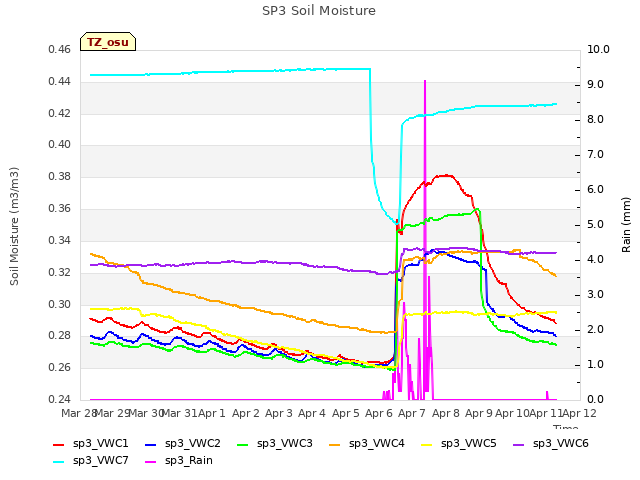
Task: Click red swatch beside sp3_VWC1
Action: [59, 445]
